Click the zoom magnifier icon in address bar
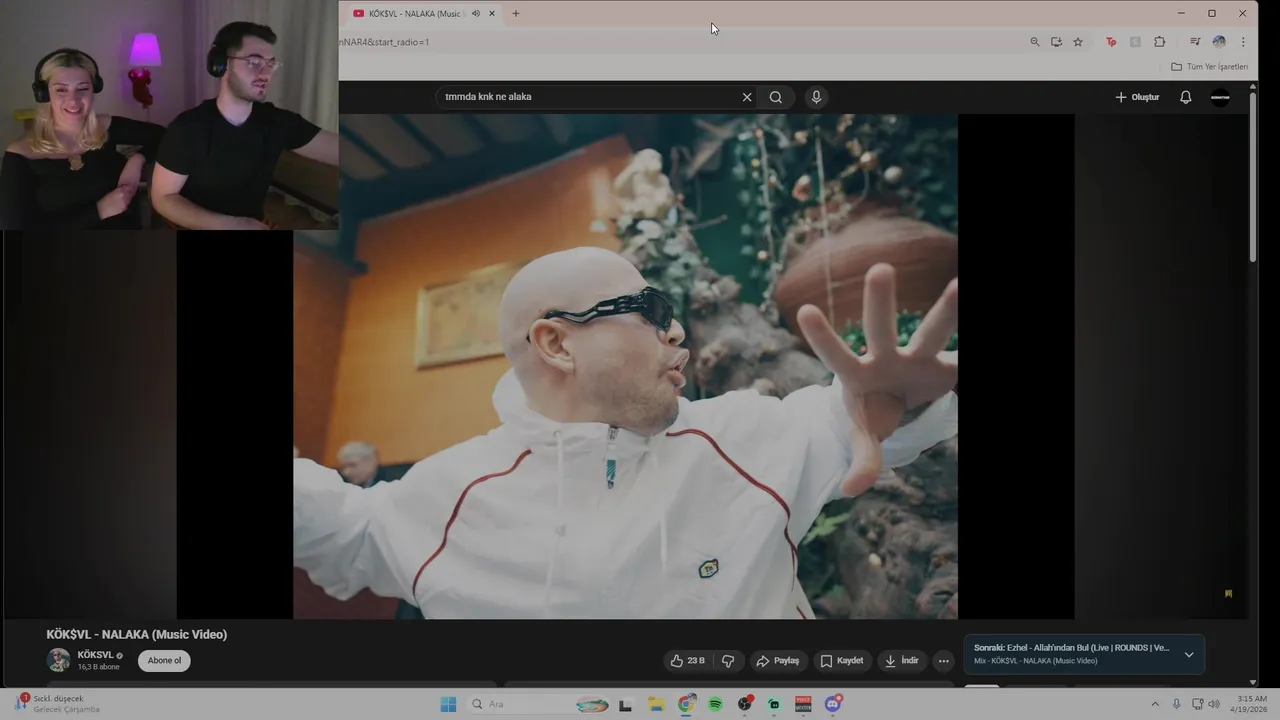Image resolution: width=1280 pixels, height=720 pixels. tap(1035, 42)
